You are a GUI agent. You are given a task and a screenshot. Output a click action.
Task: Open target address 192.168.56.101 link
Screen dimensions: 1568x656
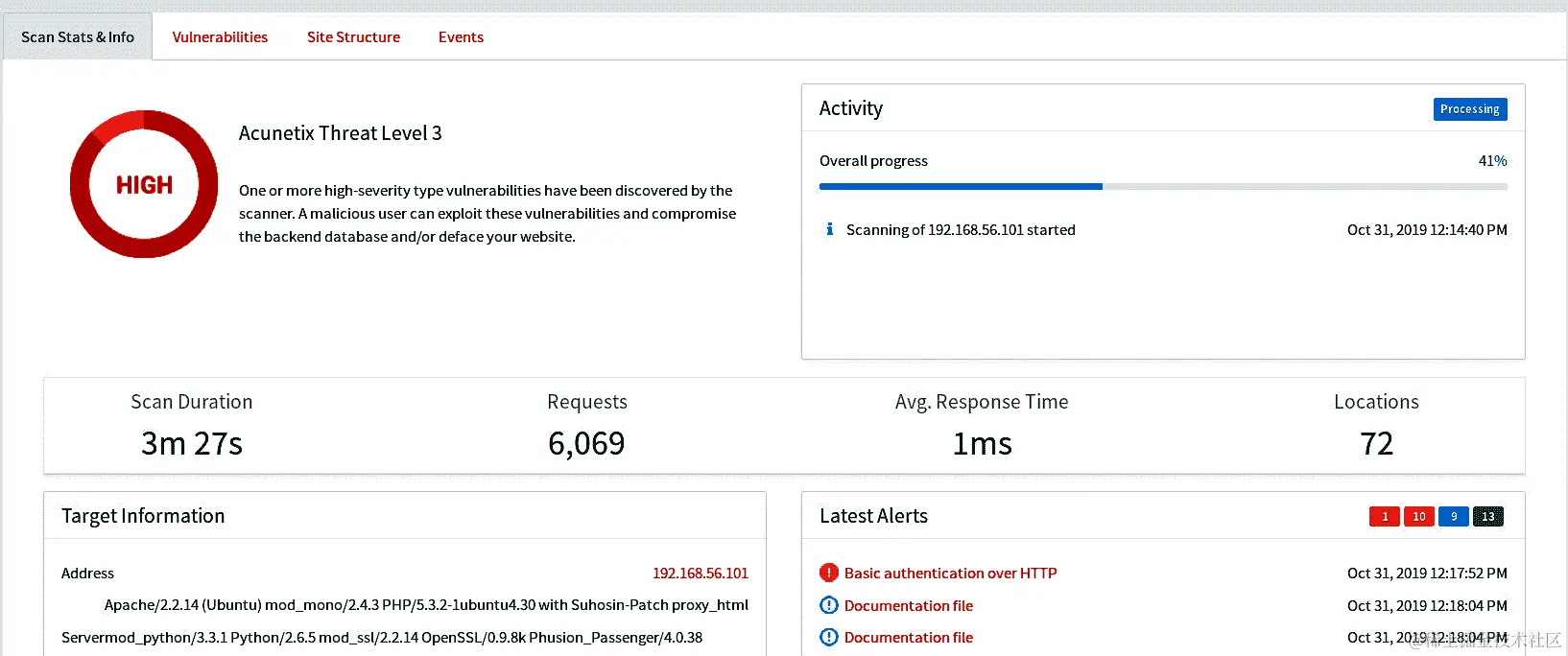pyautogui.click(x=701, y=573)
